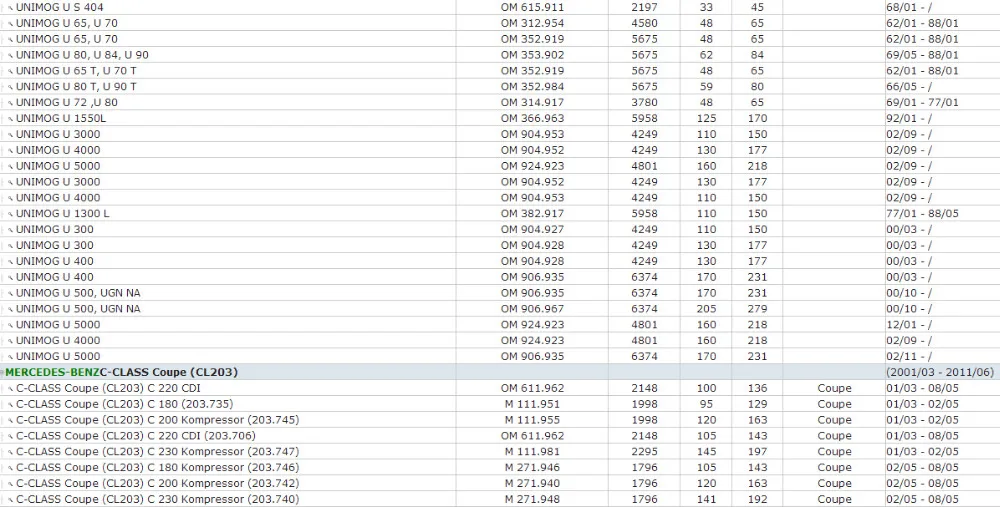Click displacement value 2295
The width and height of the screenshot is (1000, 507).
pos(644,452)
